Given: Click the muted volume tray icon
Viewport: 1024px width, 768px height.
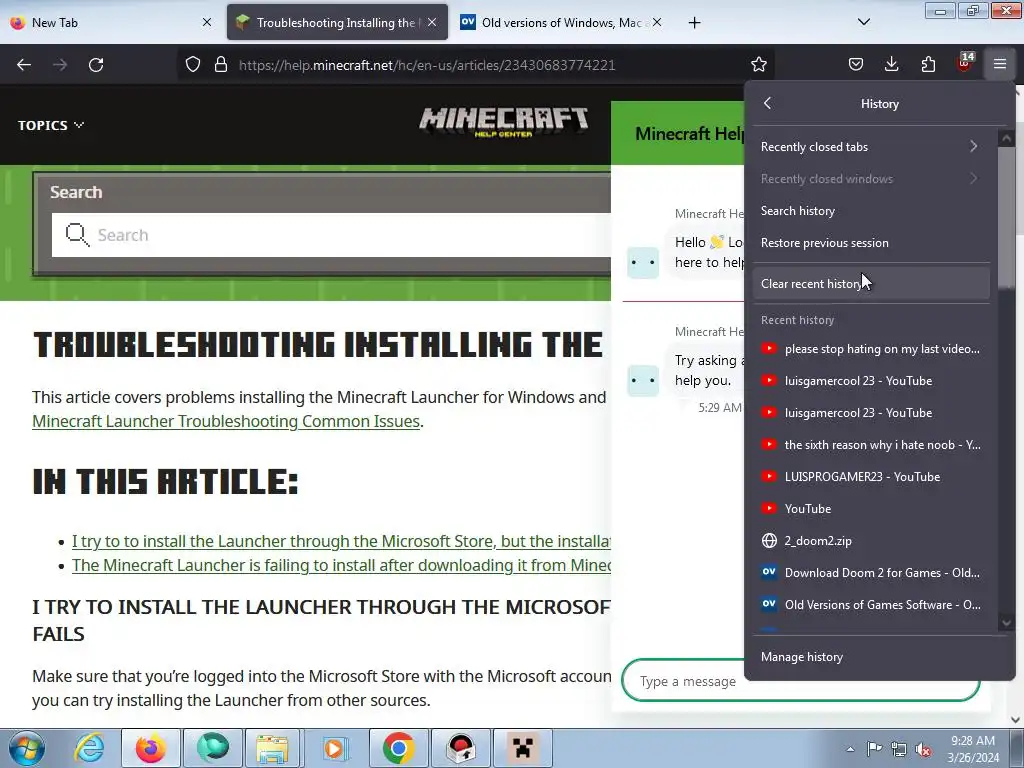Looking at the screenshot, I should click(x=923, y=749).
